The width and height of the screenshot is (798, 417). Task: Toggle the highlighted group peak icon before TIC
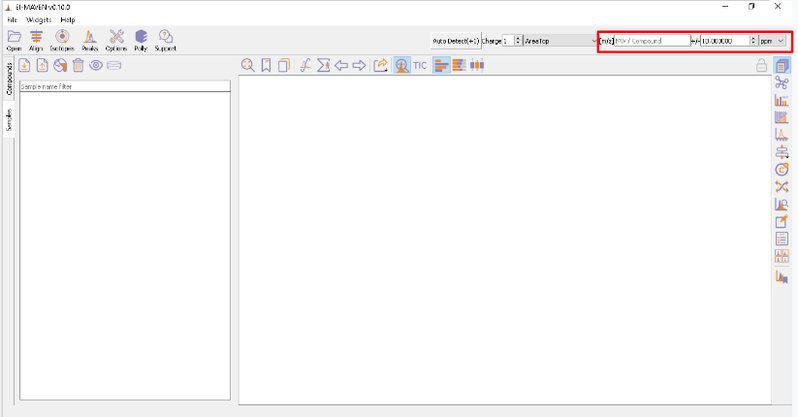tap(402, 65)
